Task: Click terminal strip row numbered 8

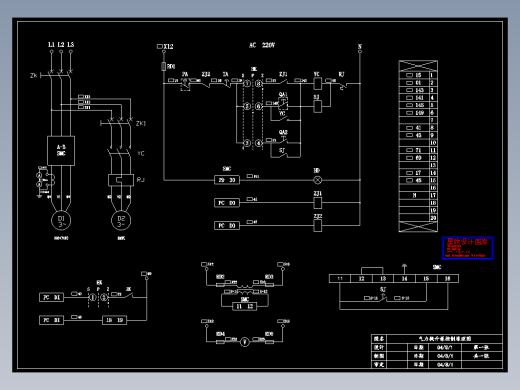Action: pos(418,128)
